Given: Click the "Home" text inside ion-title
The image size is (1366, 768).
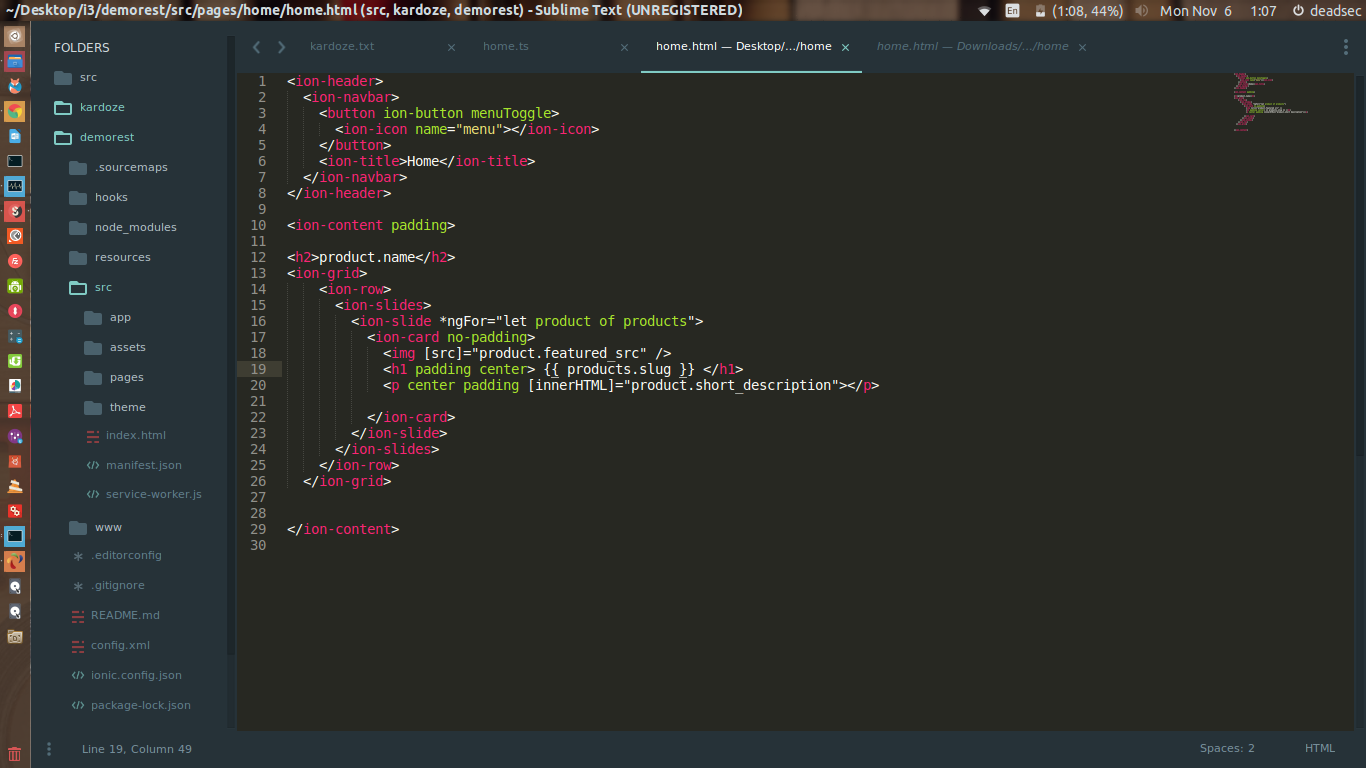Looking at the screenshot, I should coord(423,161).
